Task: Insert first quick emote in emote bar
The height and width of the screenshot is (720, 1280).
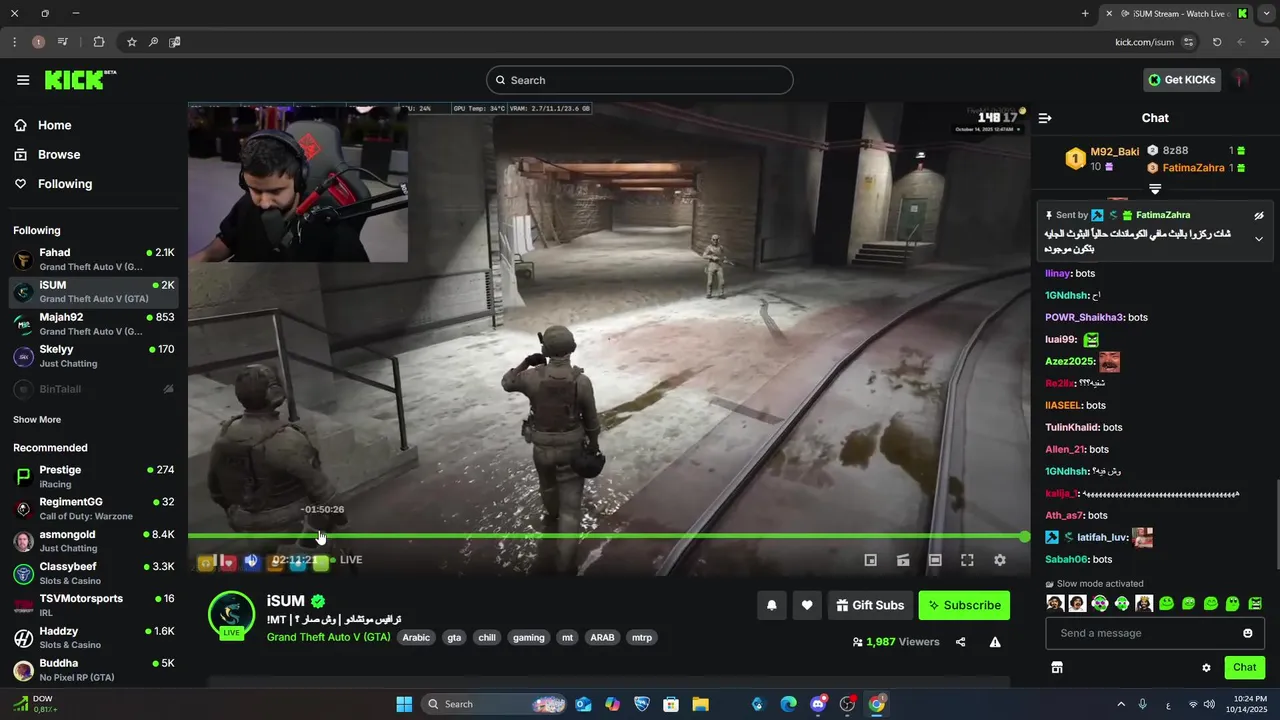Action: point(1055,603)
